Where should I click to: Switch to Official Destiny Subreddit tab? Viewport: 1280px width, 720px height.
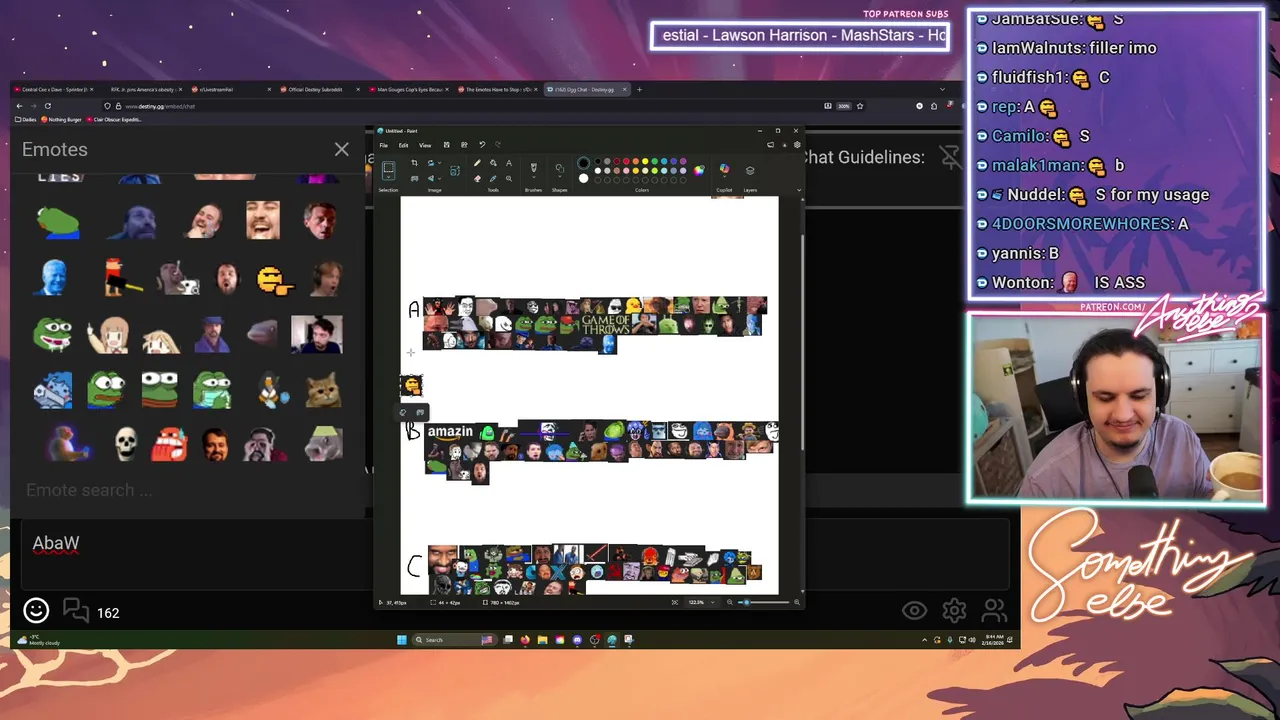[315, 89]
